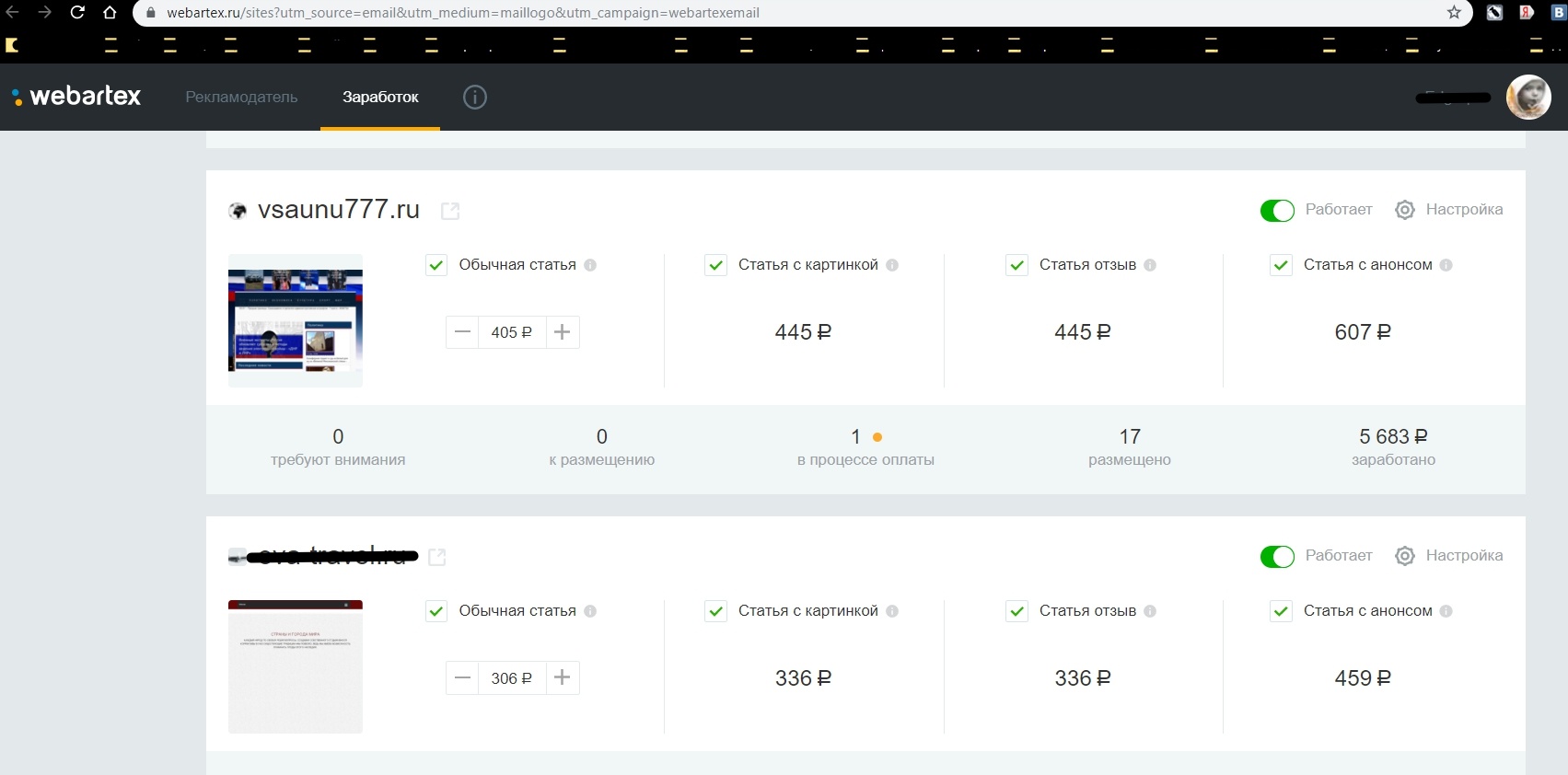View 5 683 ₽ заработано total
Image resolution: width=1568 pixels, height=775 pixels.
point(1393,447)
